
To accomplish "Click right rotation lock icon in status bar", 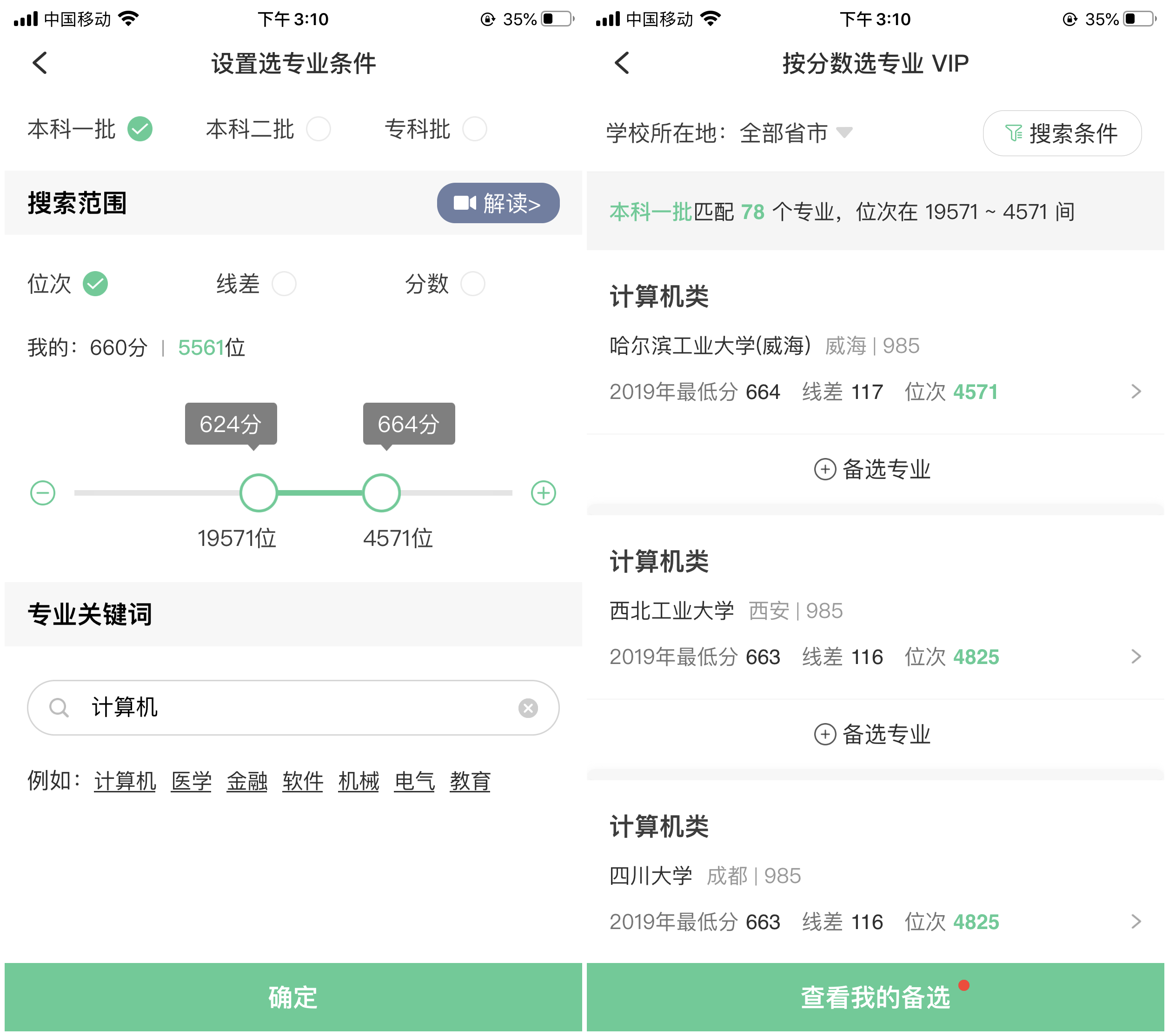I will [1069, 20].
